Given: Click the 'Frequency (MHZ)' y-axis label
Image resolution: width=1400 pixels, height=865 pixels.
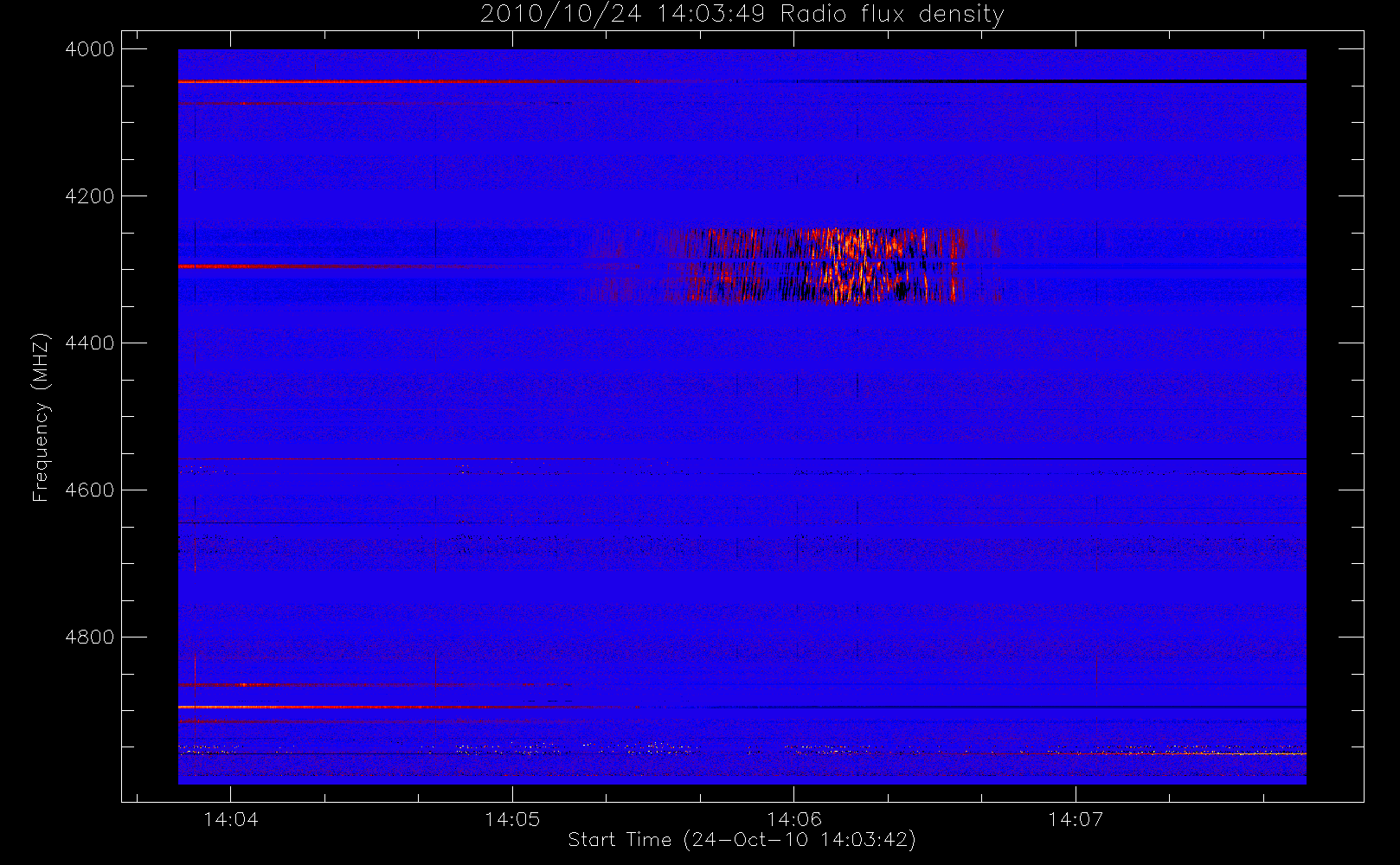Looking at the screenshot, I should click(x=40, y=417).
